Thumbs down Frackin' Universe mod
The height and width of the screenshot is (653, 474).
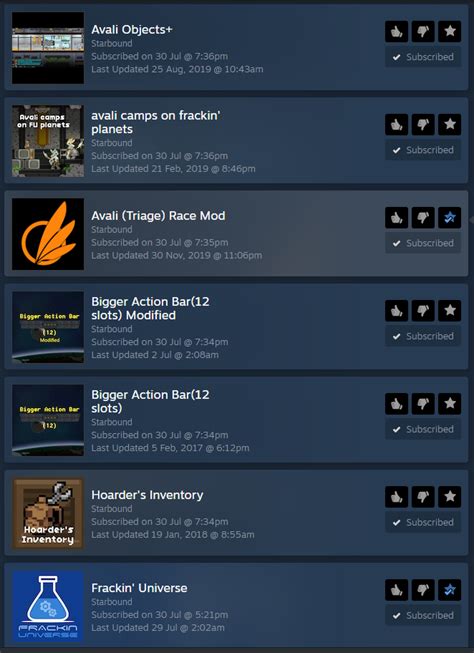pos(423,590)
